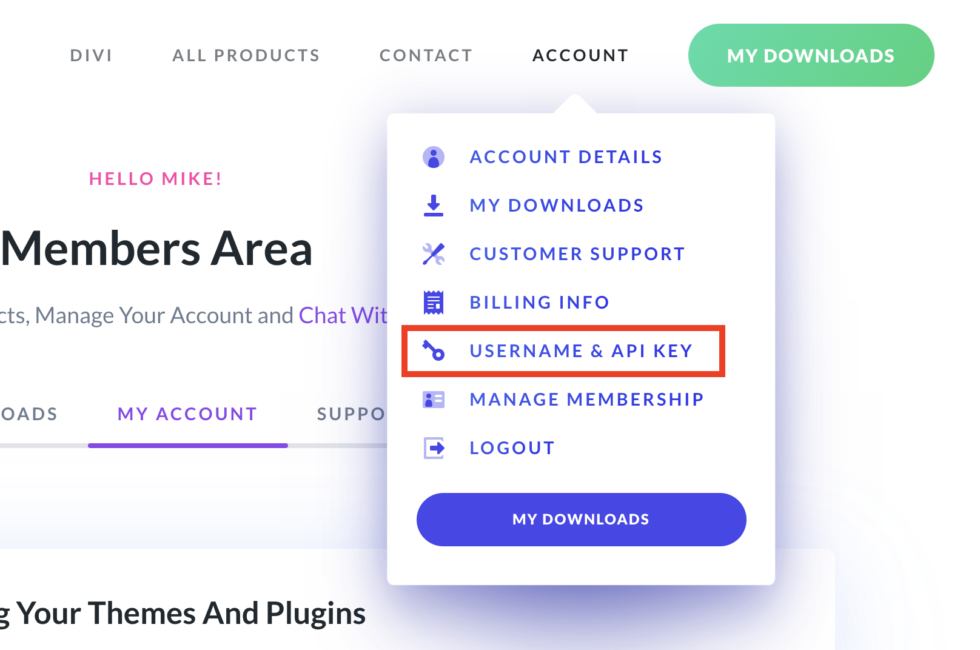Follow the purple Chat With link
The image size is (980, 650).
point(343,315)
